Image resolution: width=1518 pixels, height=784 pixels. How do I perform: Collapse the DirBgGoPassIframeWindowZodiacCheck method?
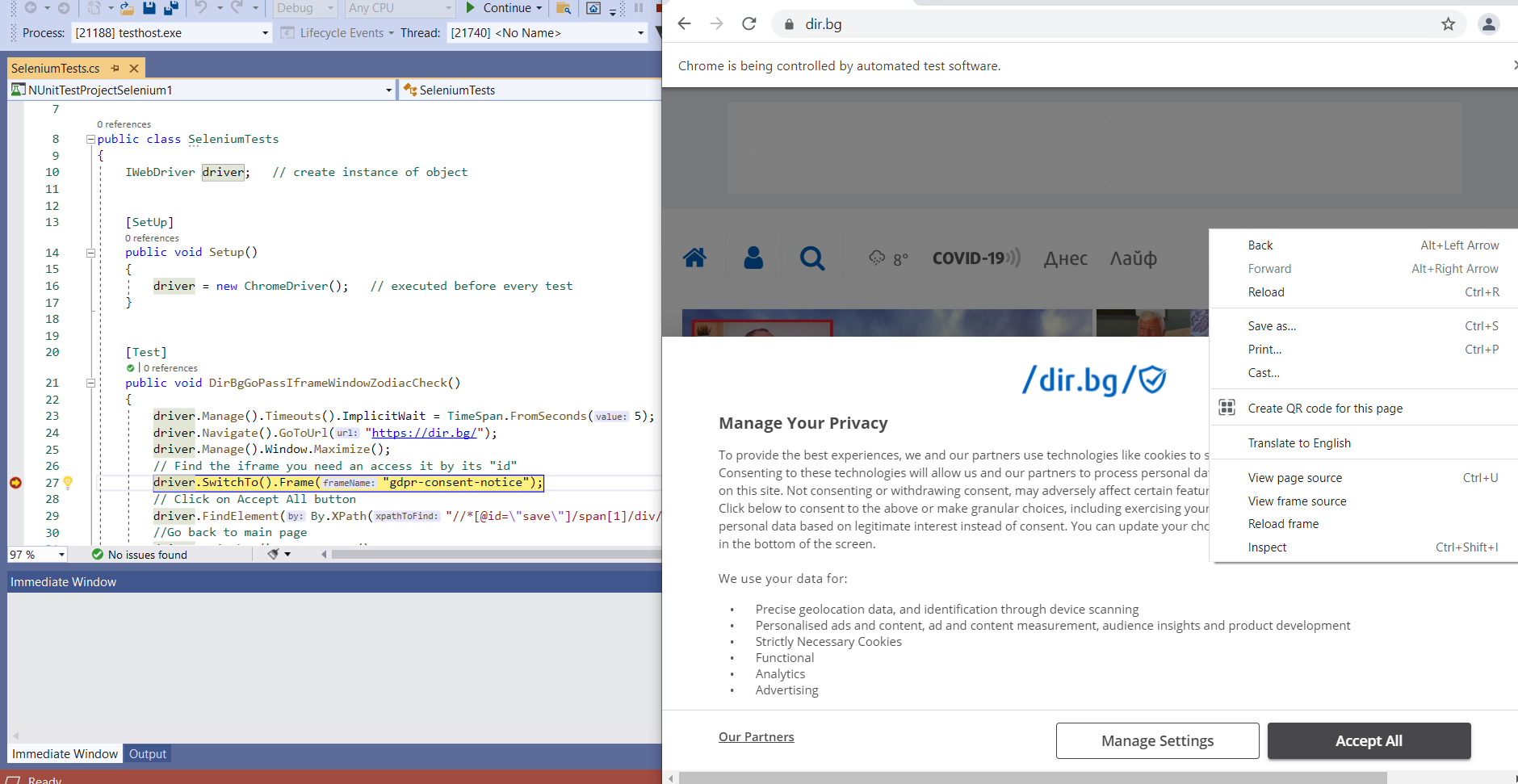point(90,384)
